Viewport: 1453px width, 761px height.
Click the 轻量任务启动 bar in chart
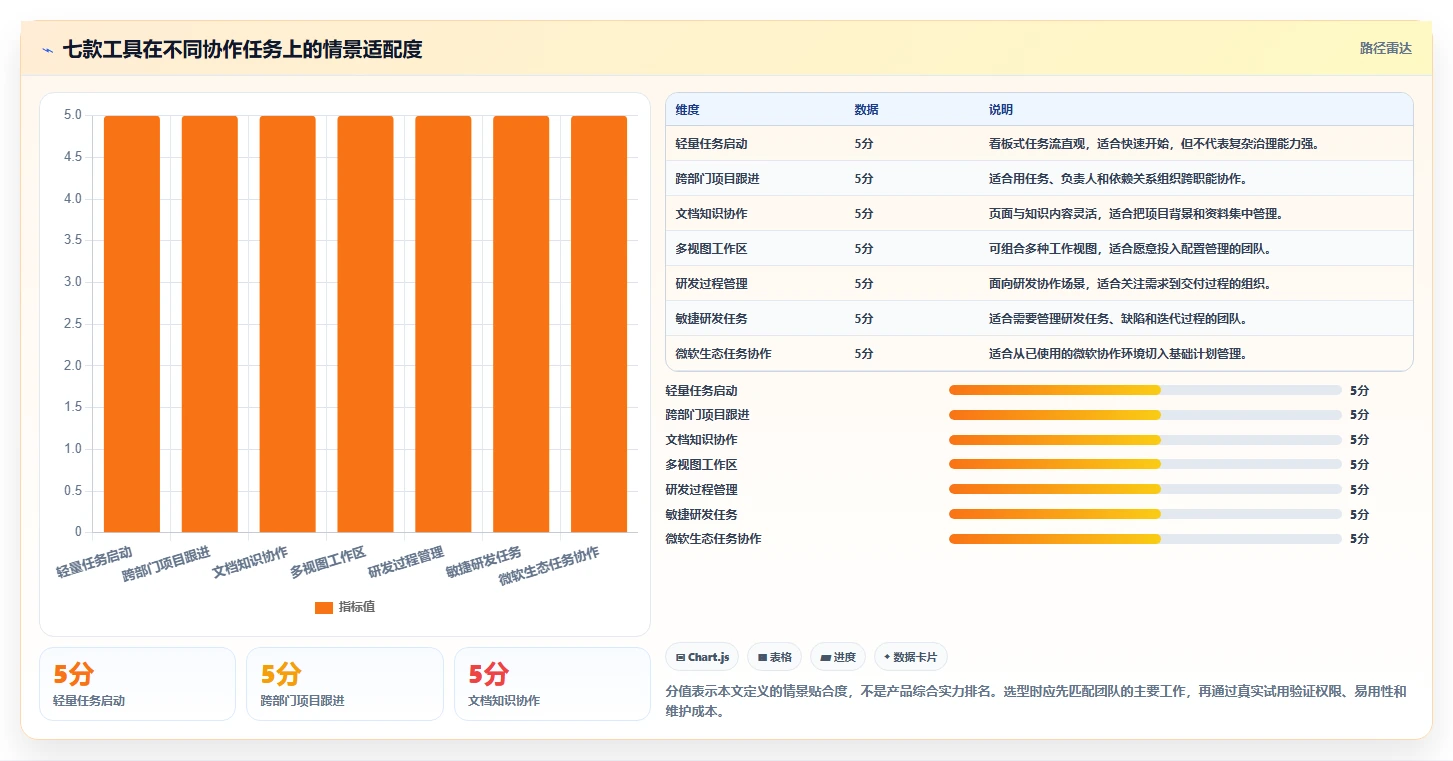pyautogui.click(x=132, y=324)
